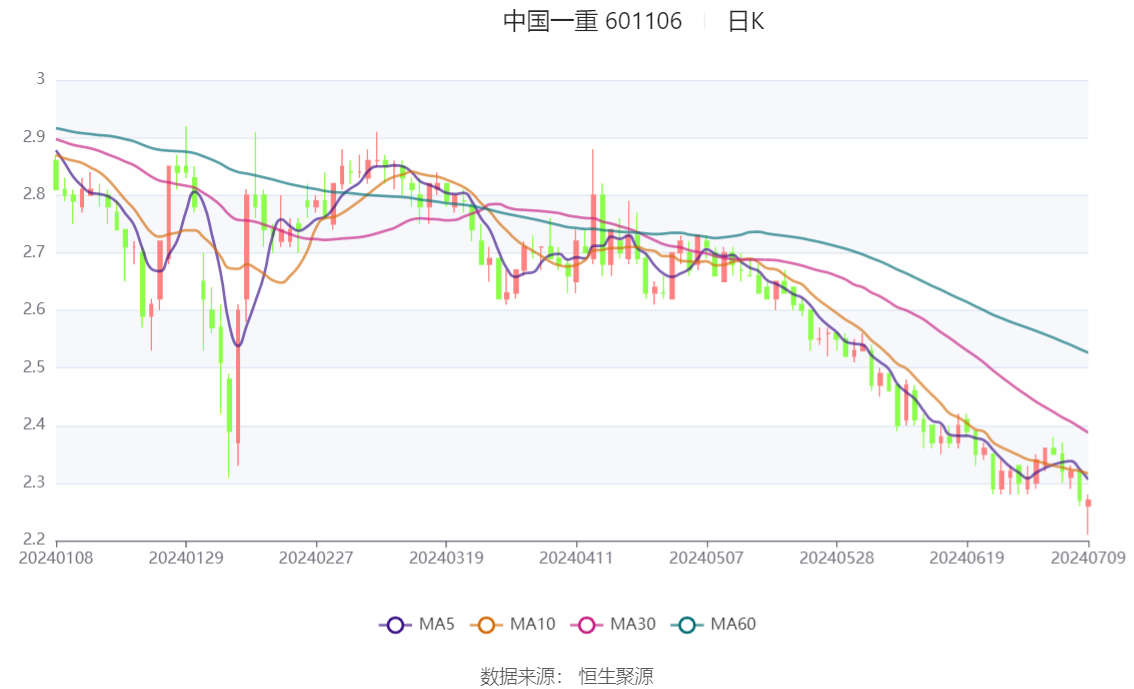Click the last red candlestick at far right
Screen dimensions: 1134x689
(x=1088, y=503)
